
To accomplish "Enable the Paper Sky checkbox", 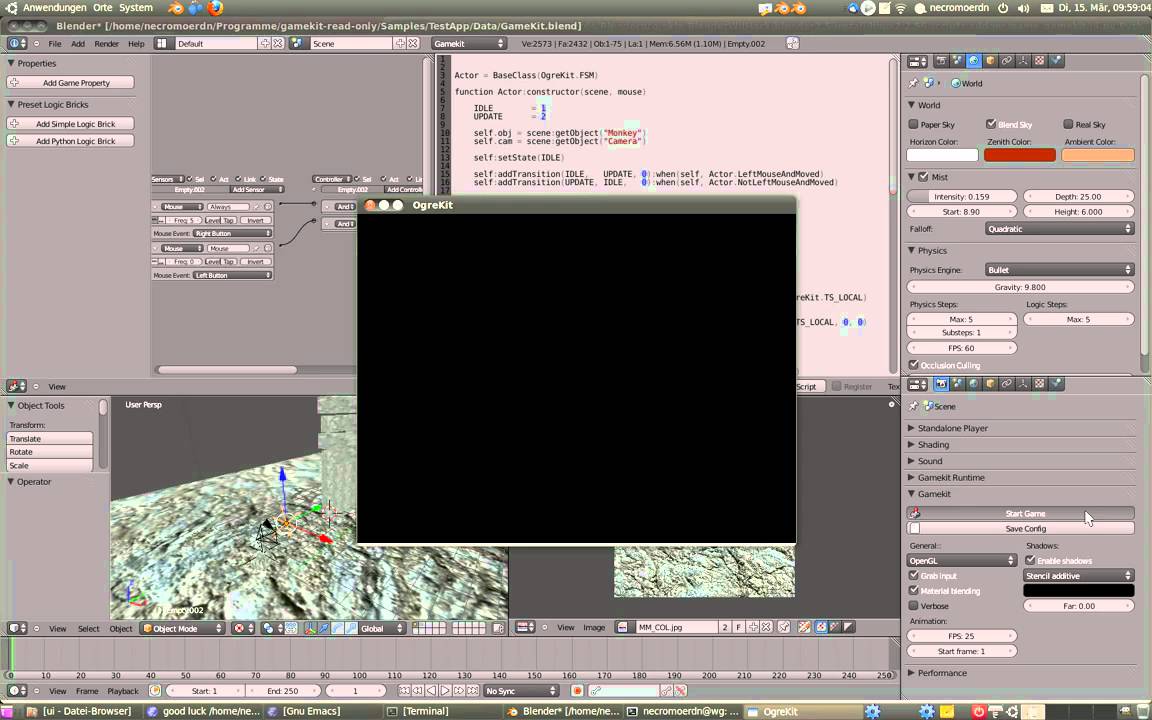I will [x=913, y=124].
